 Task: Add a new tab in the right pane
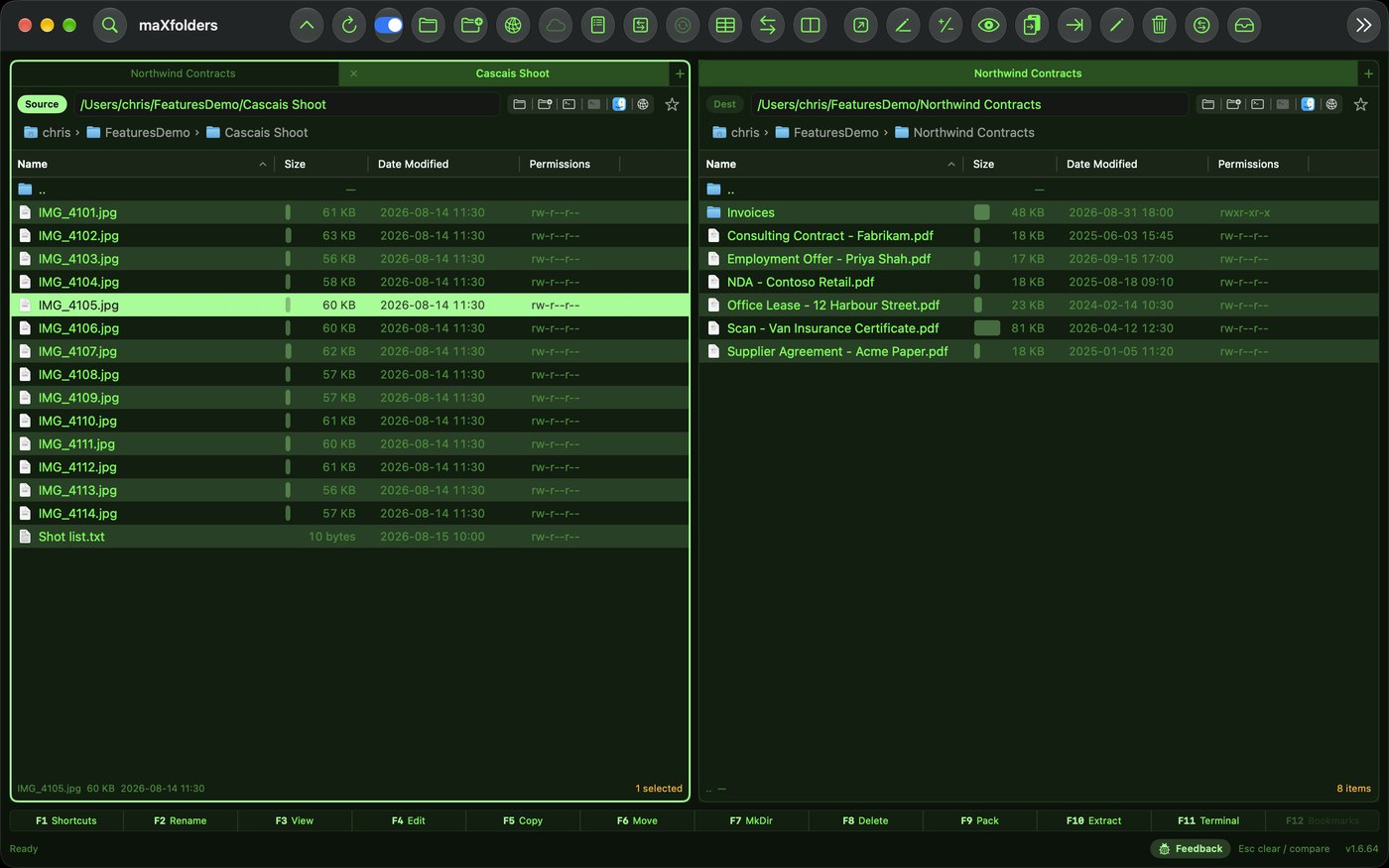[1368, 73]
